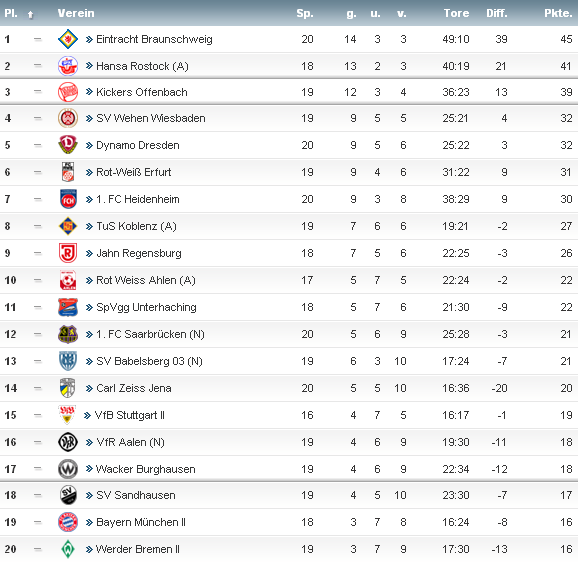This screenshot has width=578, height=562.
Task: Open the TuS Koblenz (A) link
Action: pyautogui.click(x=136, y=226)
